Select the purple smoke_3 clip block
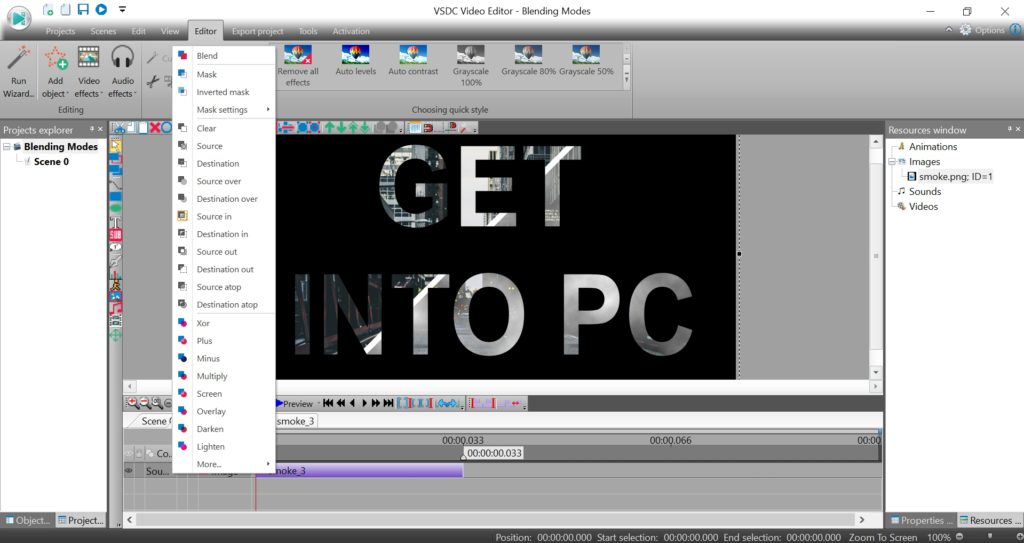Screen dimensions: 1024x543 (x=359, y=470)
